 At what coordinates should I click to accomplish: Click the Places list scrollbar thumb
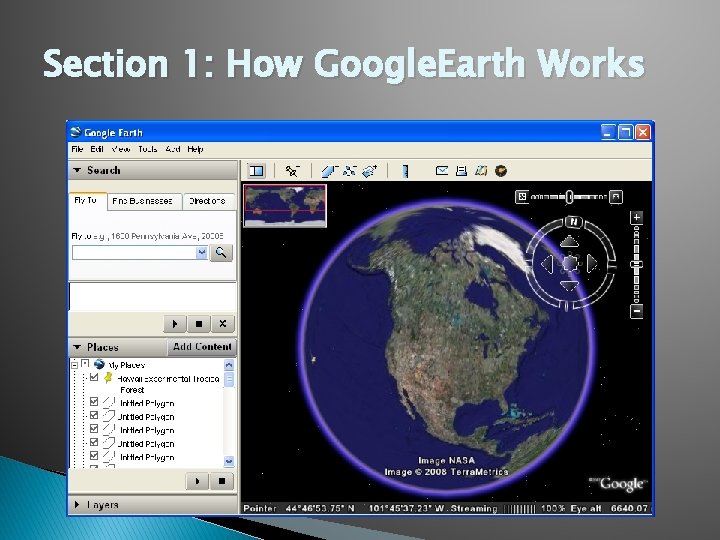tap(229, 380)
